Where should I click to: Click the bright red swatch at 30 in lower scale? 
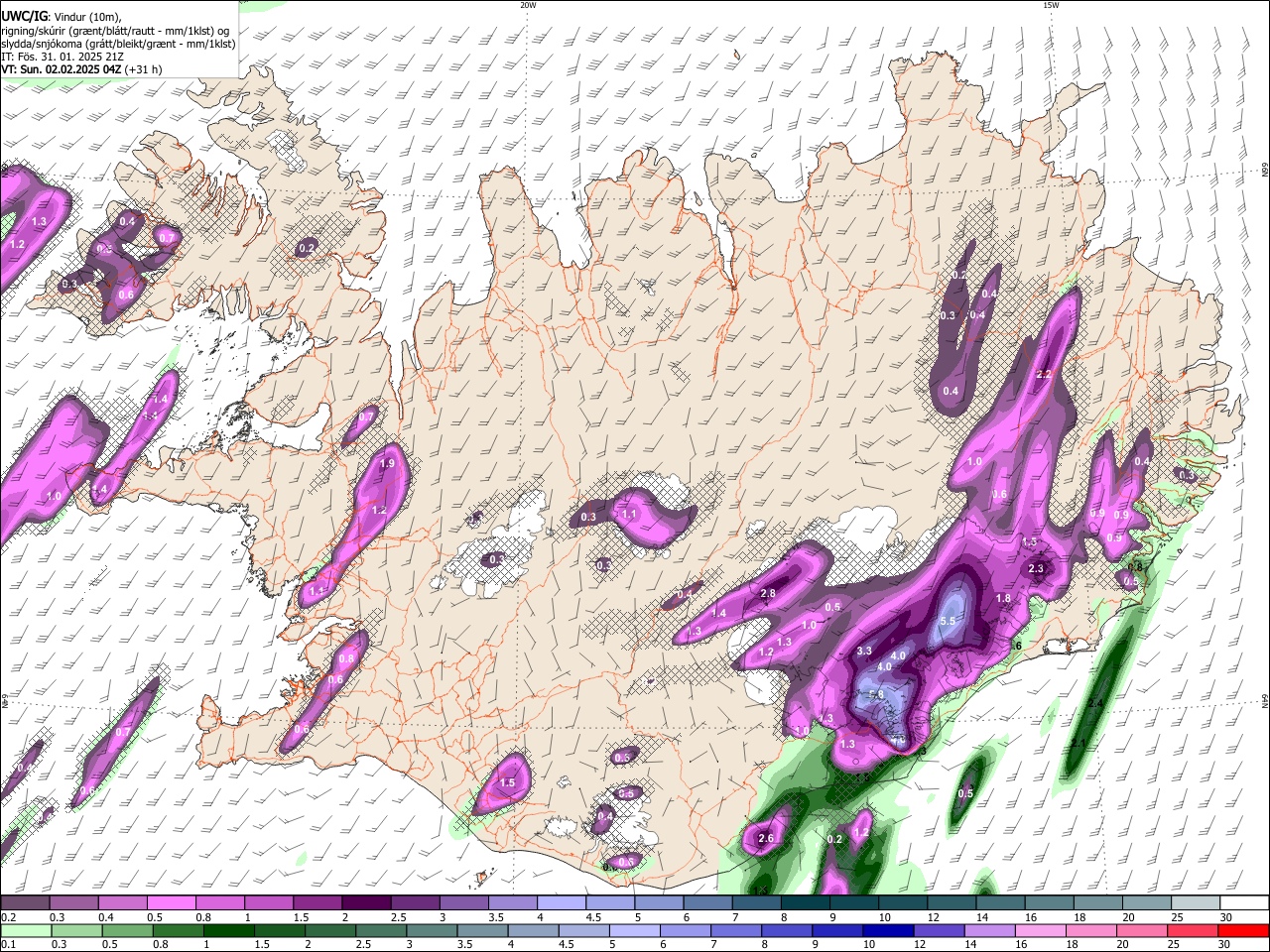click(x=1244, y=930)
